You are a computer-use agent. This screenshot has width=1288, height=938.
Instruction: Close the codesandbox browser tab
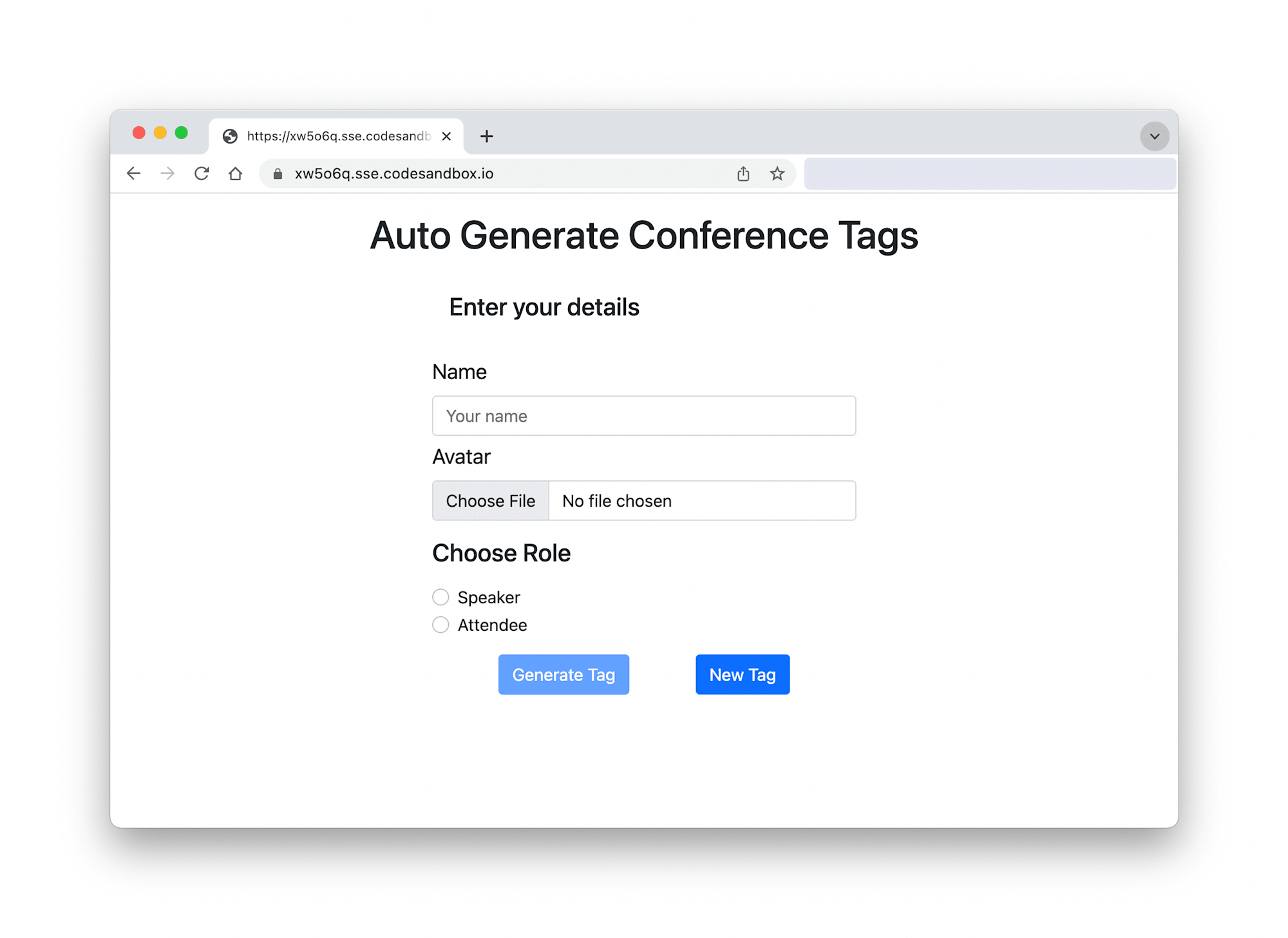click(446, 136)
